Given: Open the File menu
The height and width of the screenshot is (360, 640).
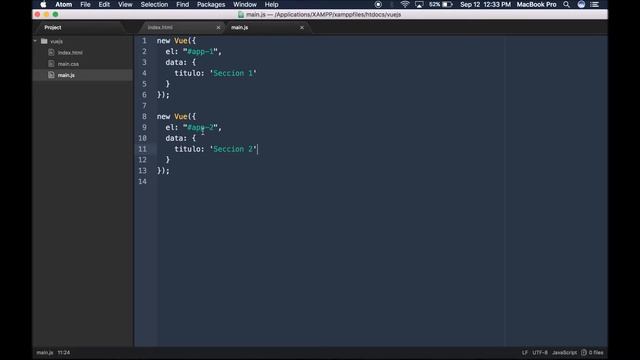Looking at the screenshot, I should click(85, 4).
